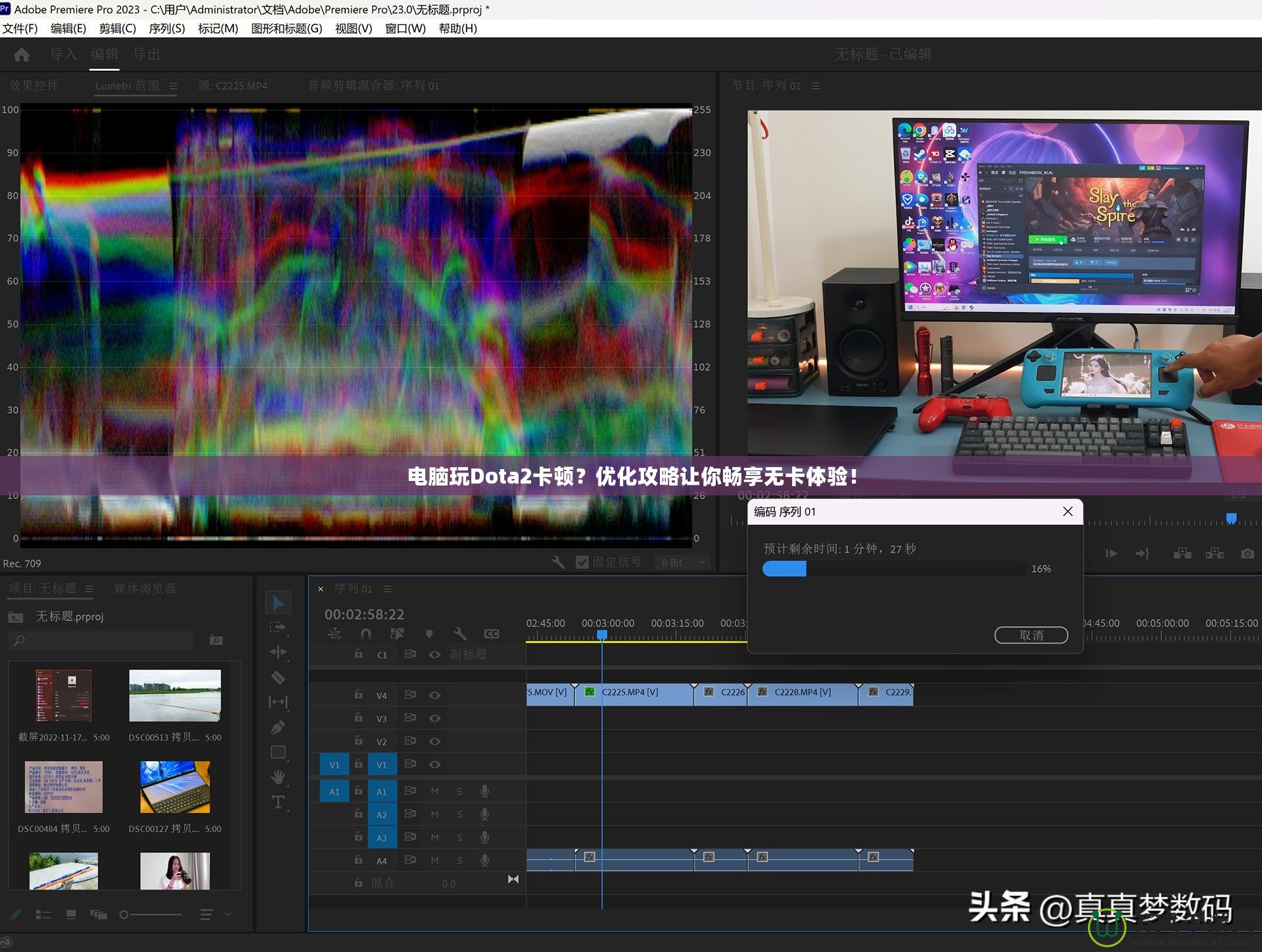Switch project panel to Freeform view
This screenshot has height=952, width=1262.
tap(99, 915)
